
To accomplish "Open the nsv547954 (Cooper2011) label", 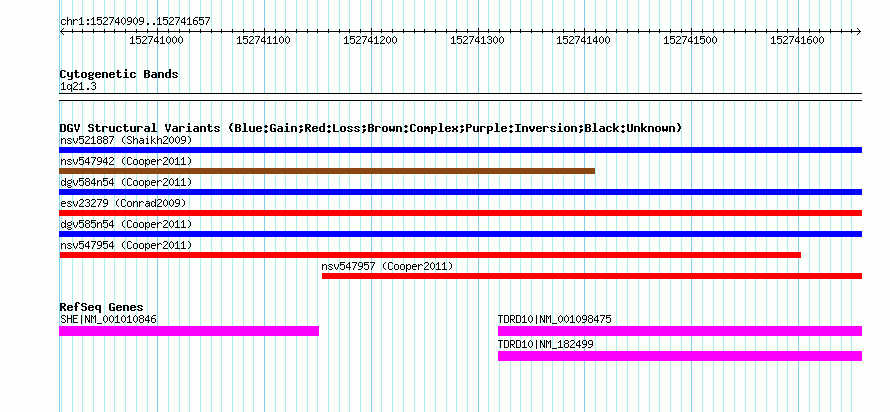I will pyautogui.click(x=126, y=245).
